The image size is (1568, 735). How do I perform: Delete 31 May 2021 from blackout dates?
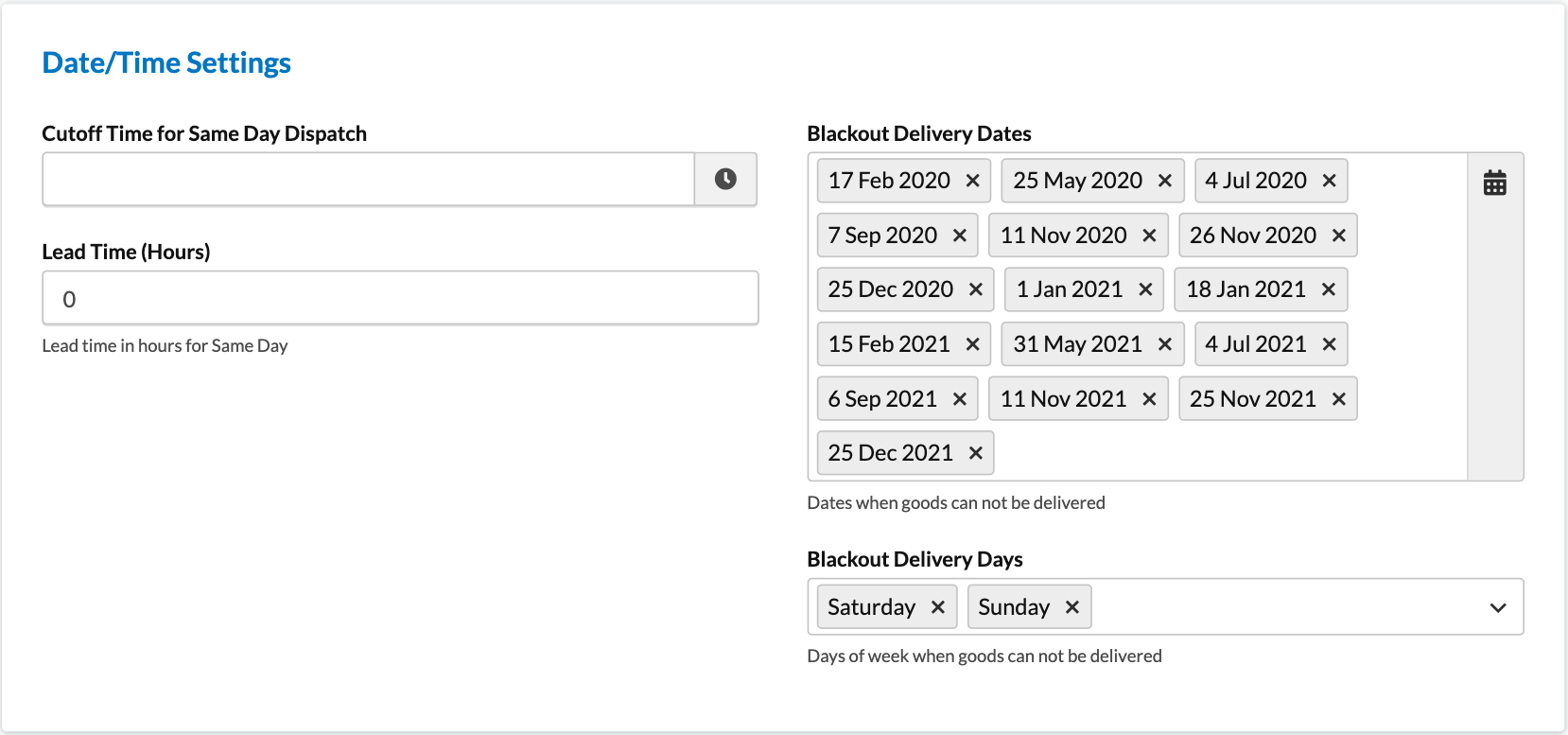1165,344
